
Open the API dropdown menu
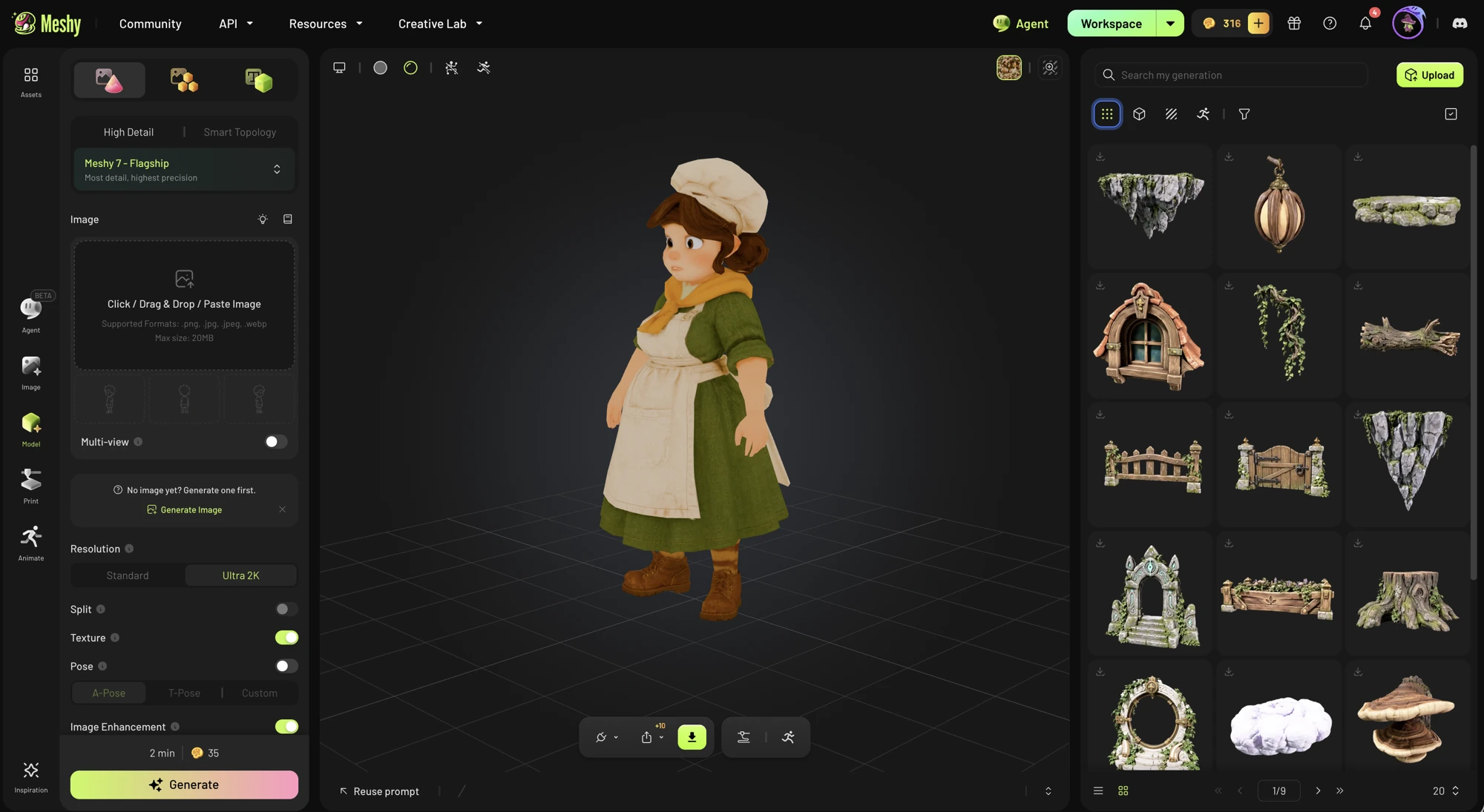[235, 24]
